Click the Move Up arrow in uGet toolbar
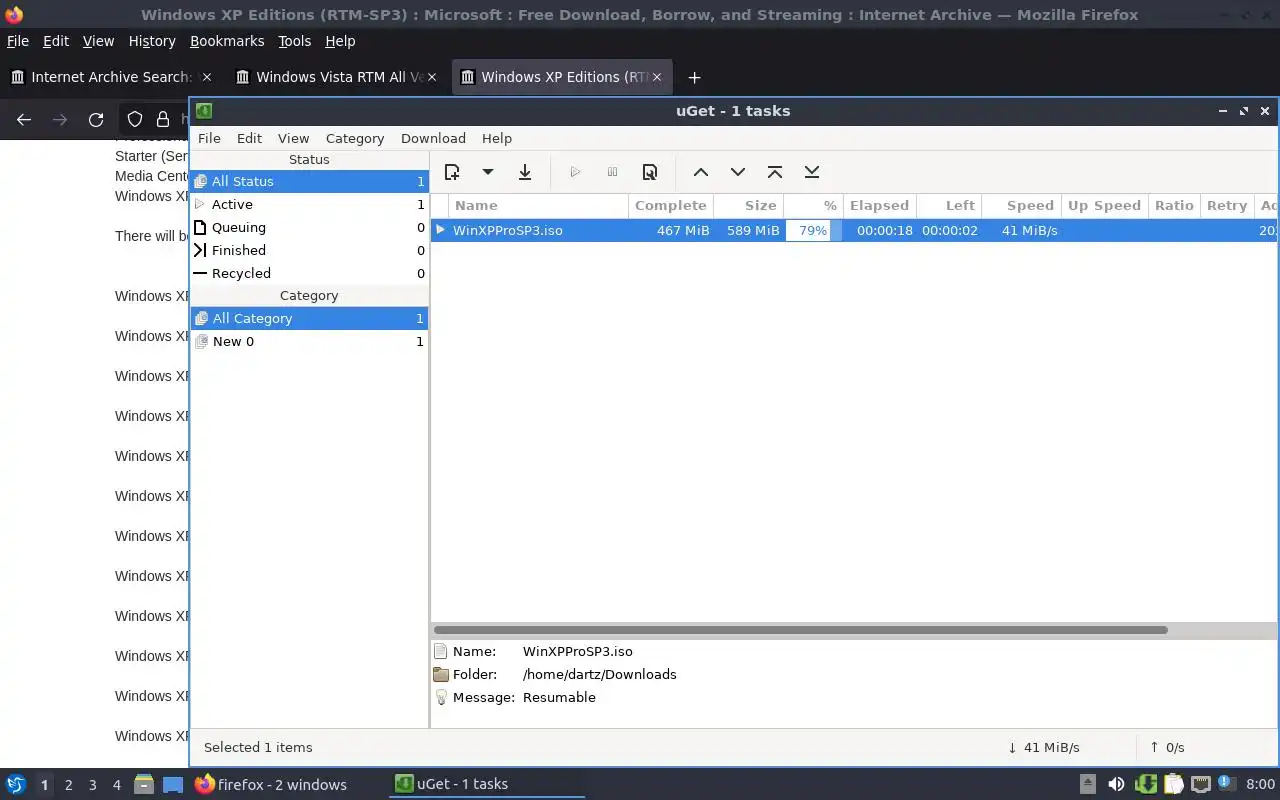The height and width of the screenshot is (800, 1280). click(701, 172)
